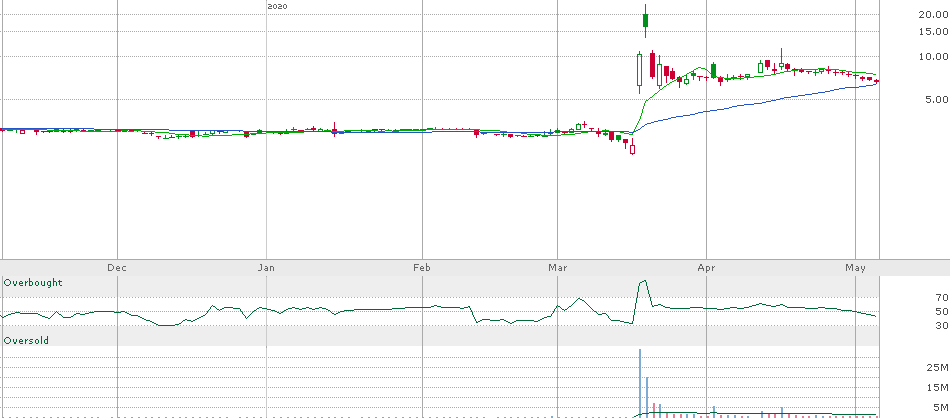Select the Jan month label
Image resolution: width=950 pixels, height=418 pixels.
[267, 267]
